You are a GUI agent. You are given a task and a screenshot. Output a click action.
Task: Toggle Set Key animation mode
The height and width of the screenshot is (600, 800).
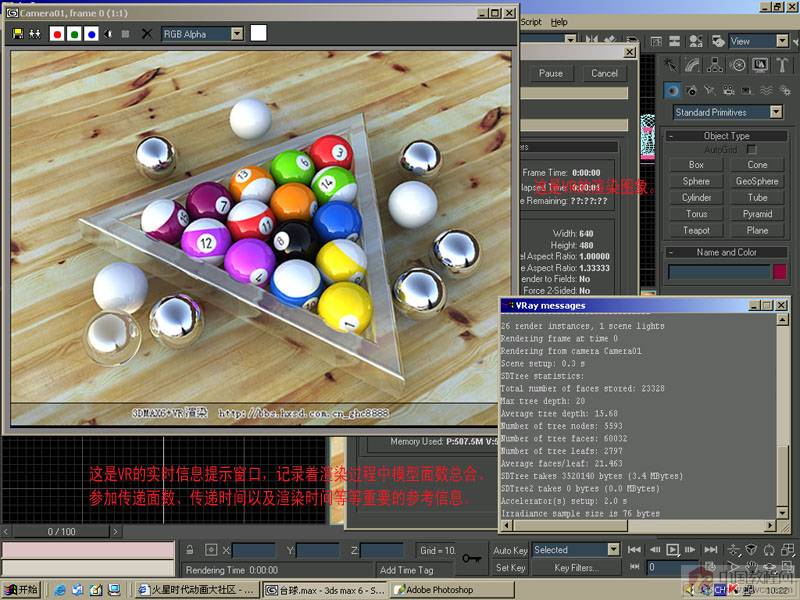tap(510, 567)
